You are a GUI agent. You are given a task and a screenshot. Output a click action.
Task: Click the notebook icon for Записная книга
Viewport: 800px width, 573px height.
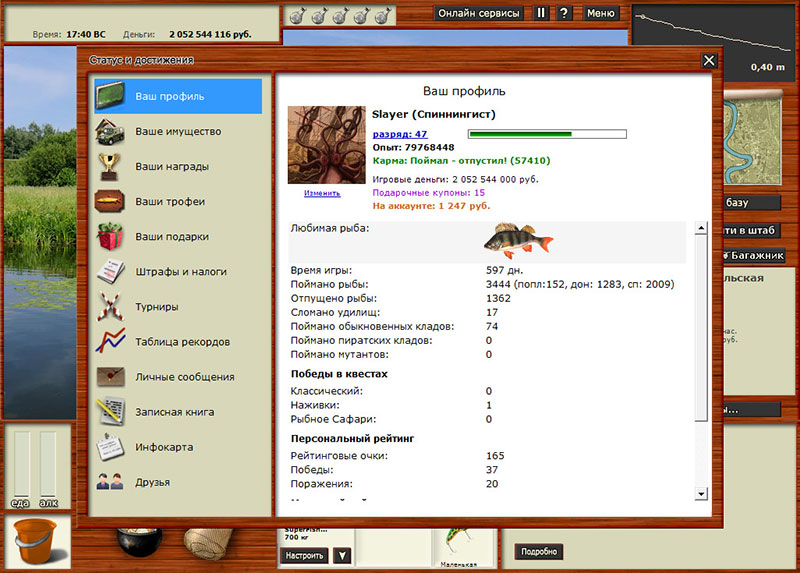(x=110, y=411)
